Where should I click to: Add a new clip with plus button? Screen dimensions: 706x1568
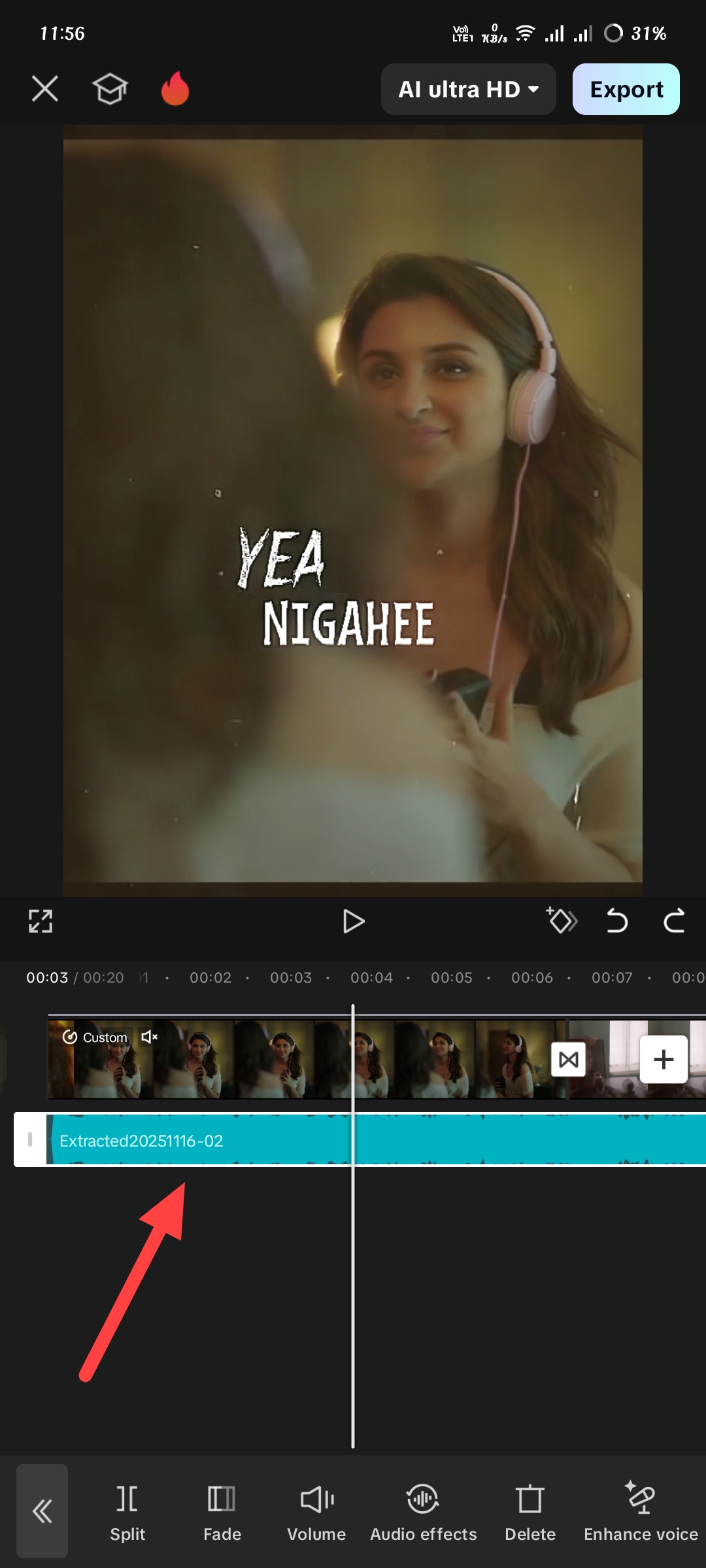pos(664,1059)
